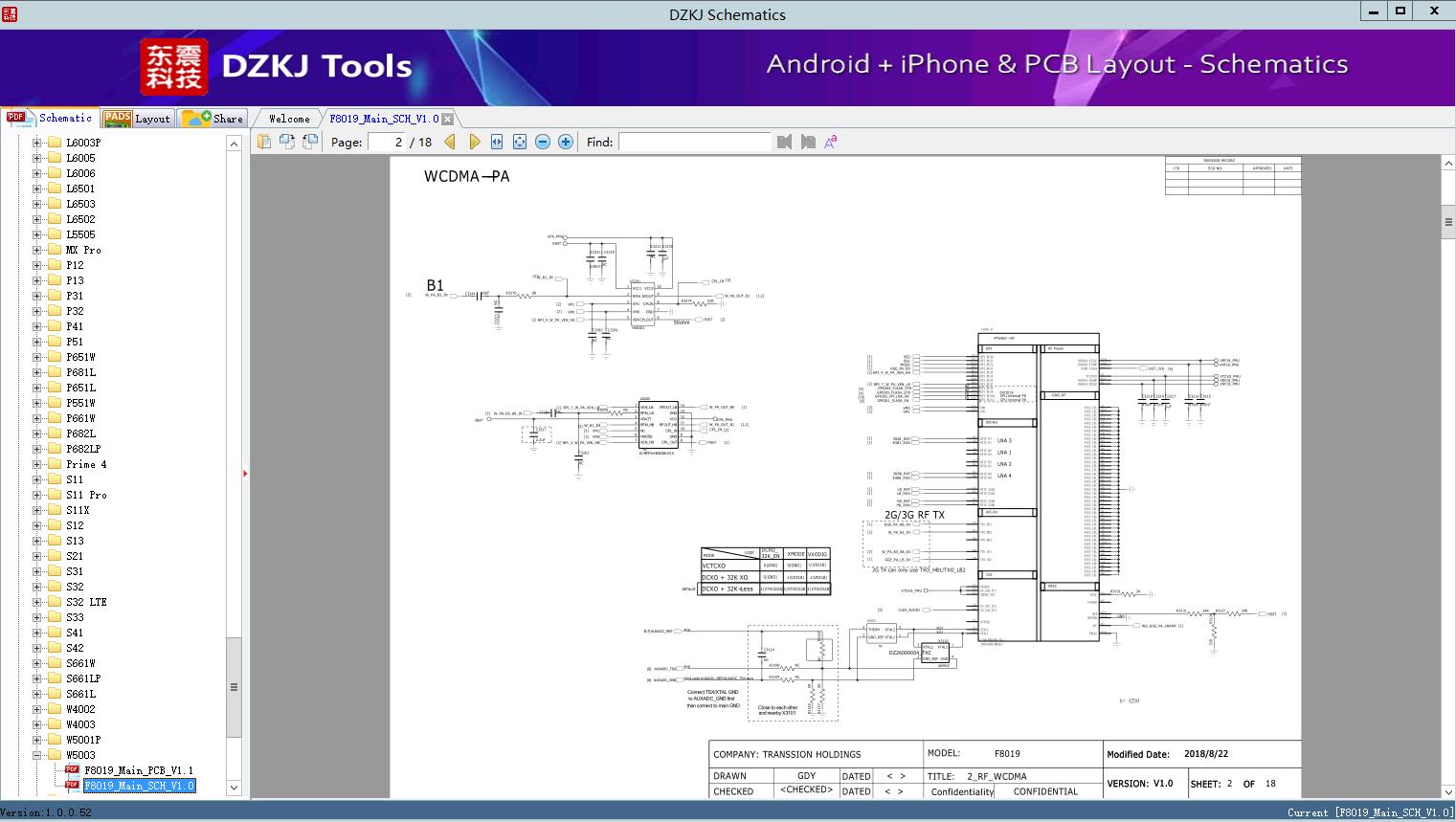
Task: Collapse the W5003 folder
Action: pyautogui.click(x=37, y=755)
